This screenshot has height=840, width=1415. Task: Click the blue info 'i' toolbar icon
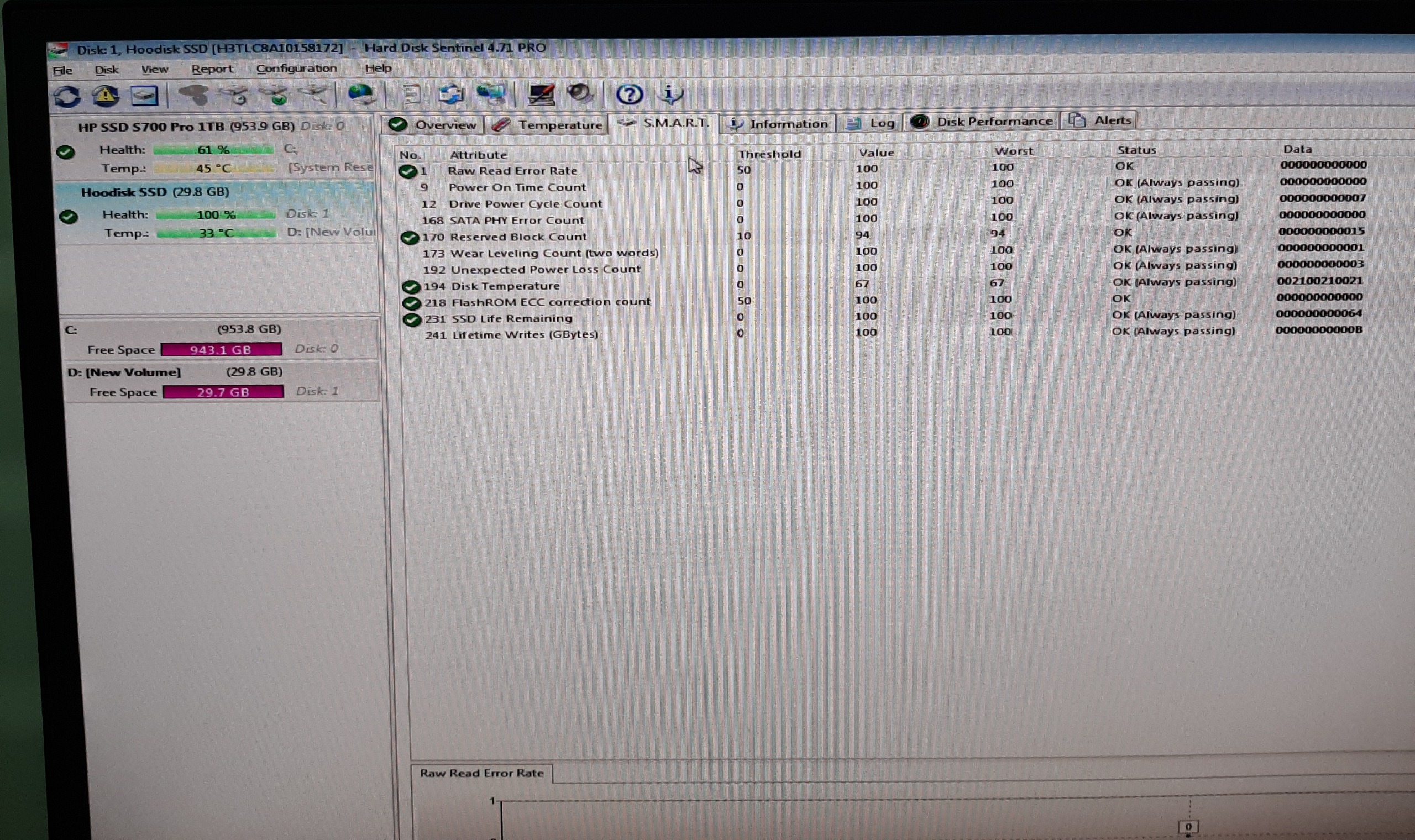670,93
